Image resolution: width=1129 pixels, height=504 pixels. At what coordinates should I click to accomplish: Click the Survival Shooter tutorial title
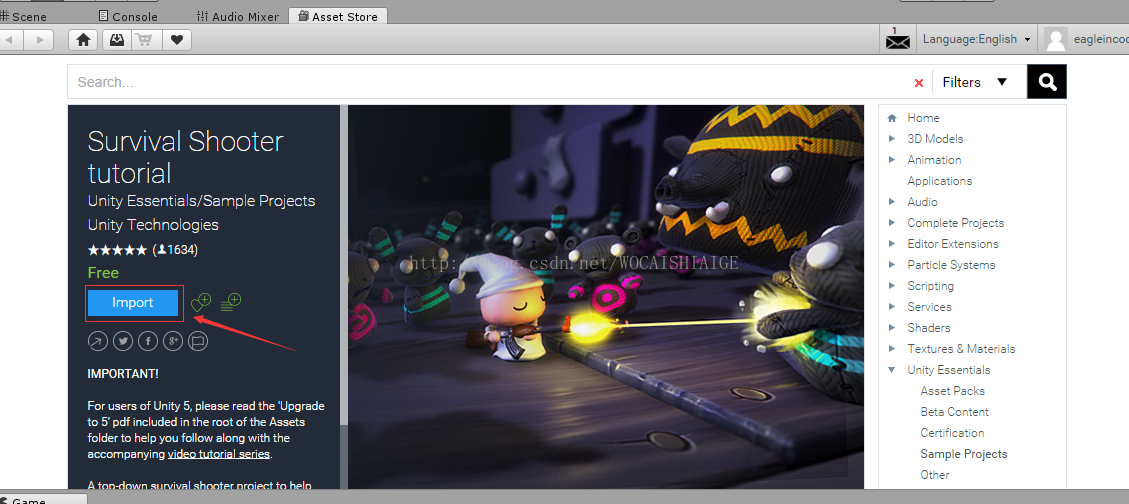[x=186, y=157]
